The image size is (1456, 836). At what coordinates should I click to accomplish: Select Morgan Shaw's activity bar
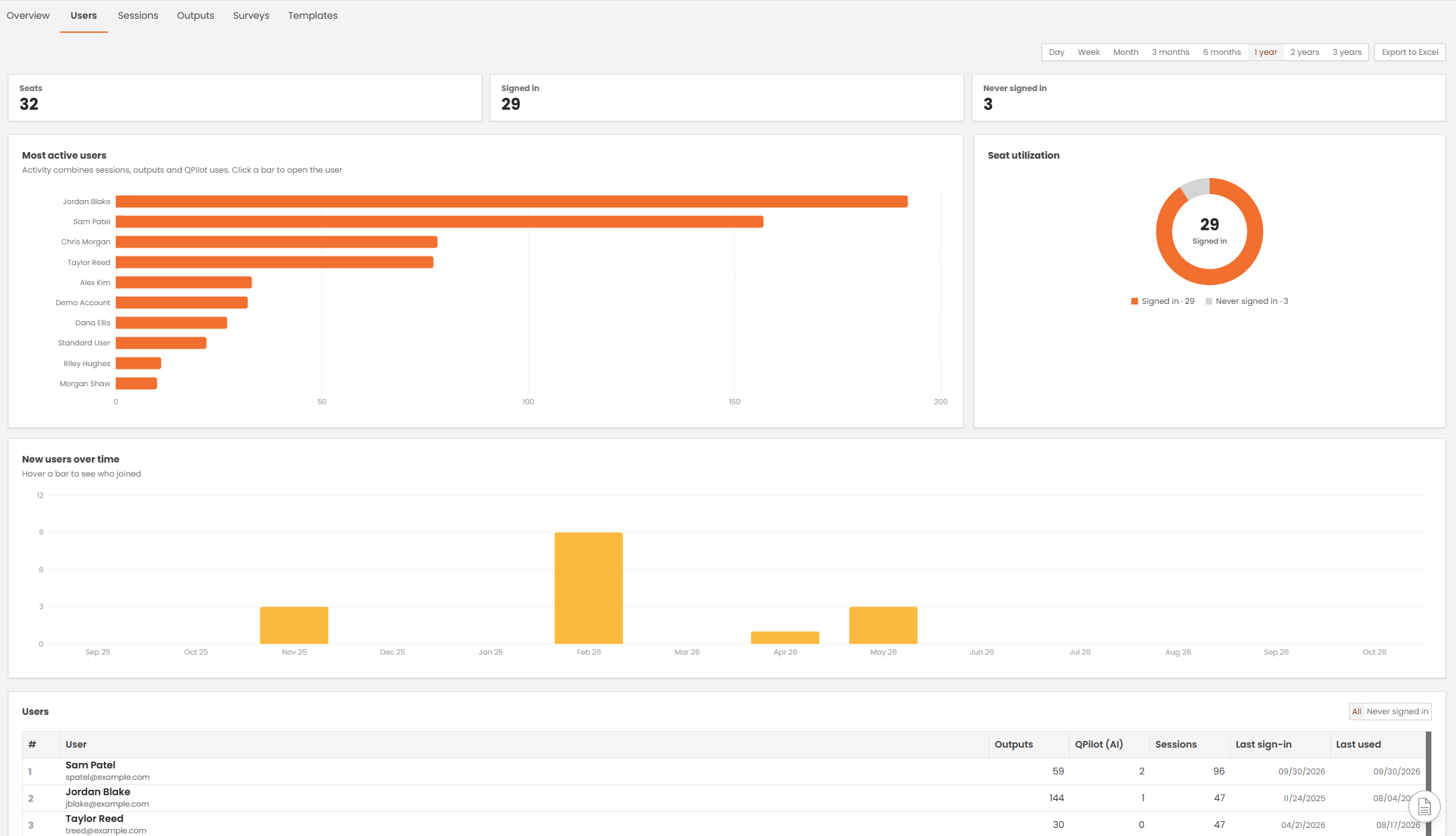(136, 384)
